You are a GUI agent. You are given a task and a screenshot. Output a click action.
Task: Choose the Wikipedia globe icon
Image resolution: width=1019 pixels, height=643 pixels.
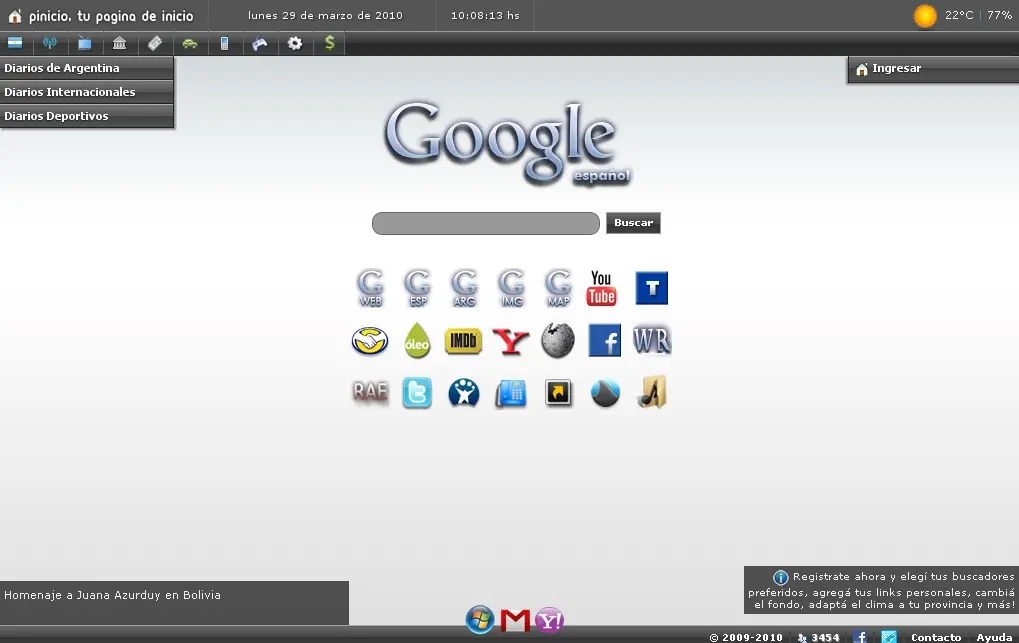click(x=558, y=341)
